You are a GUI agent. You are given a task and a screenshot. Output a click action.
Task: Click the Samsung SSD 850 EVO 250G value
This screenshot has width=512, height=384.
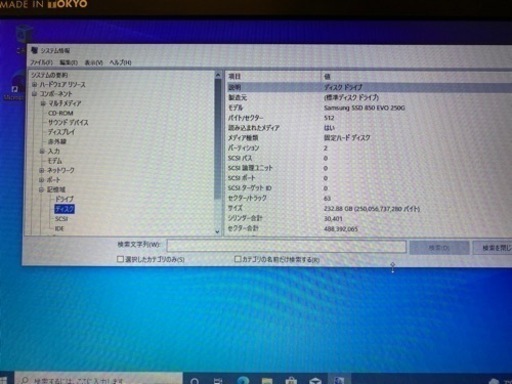coord(364,108)
